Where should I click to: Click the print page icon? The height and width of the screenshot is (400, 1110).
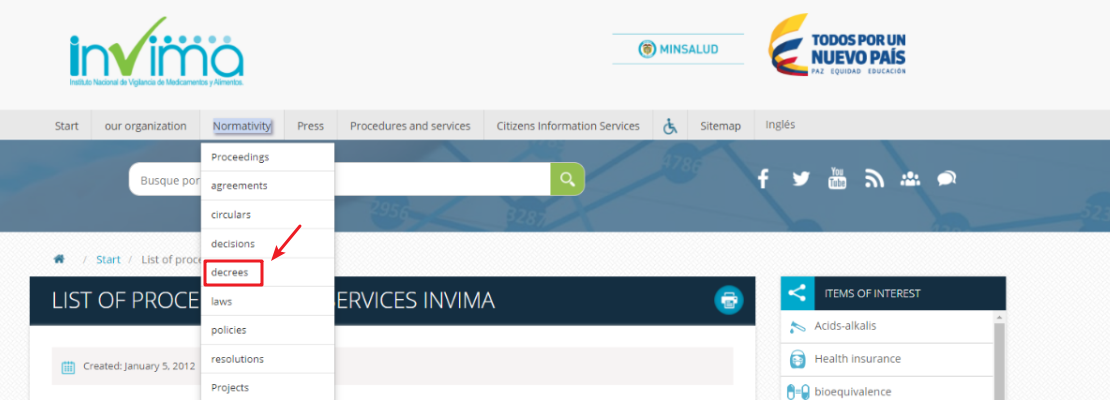[x=729, y=300]
